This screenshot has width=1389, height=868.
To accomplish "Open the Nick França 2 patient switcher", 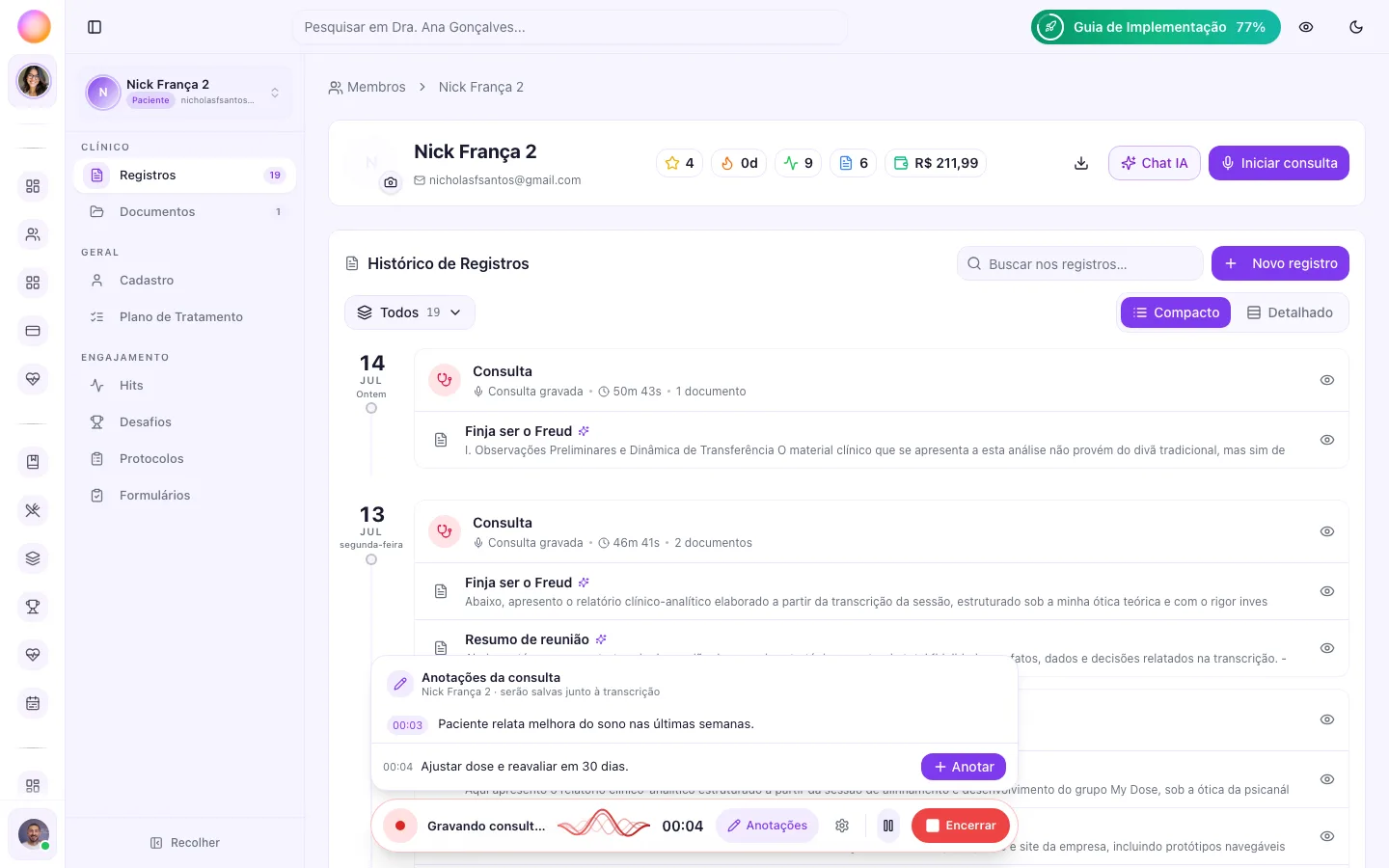I will [183, 93].
